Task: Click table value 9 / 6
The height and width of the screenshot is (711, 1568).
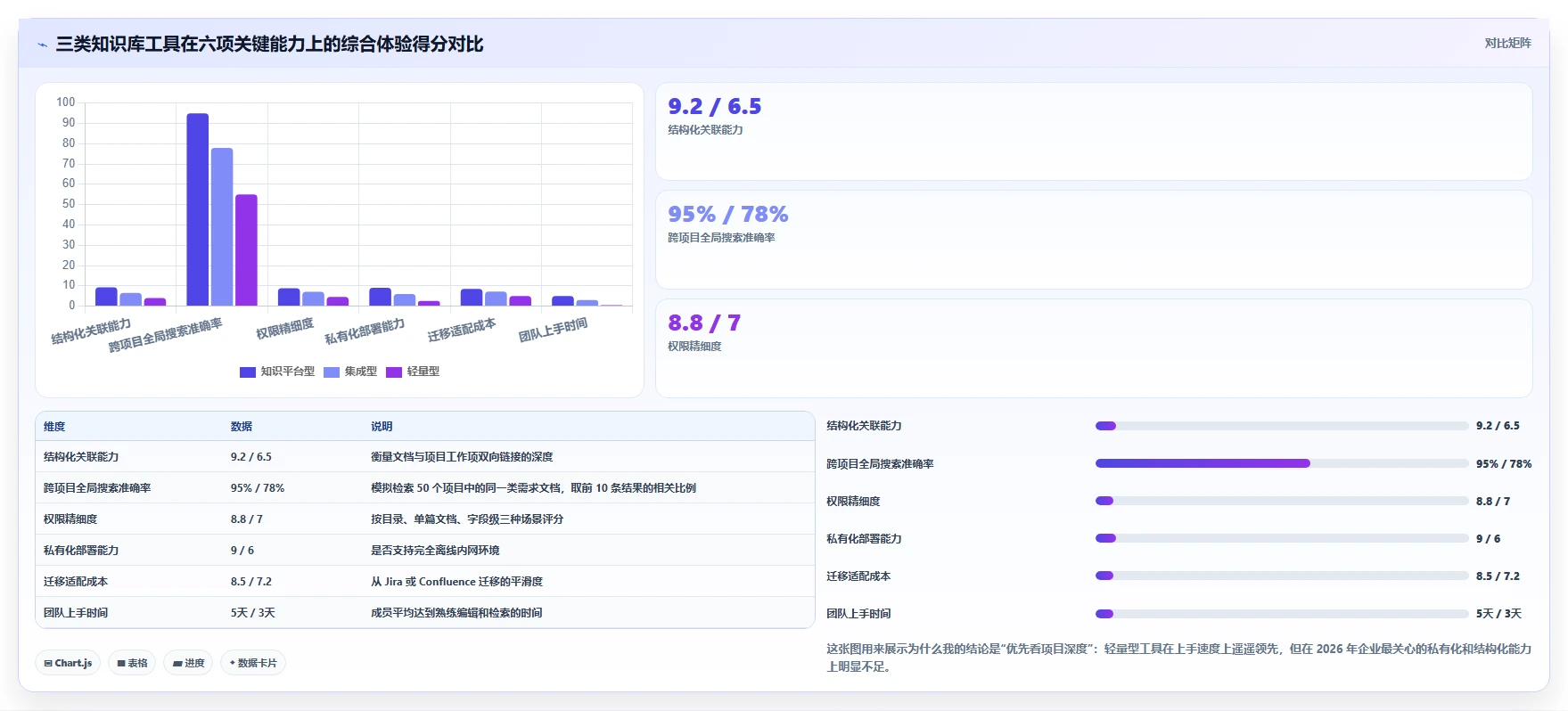Action: point(242,551)
